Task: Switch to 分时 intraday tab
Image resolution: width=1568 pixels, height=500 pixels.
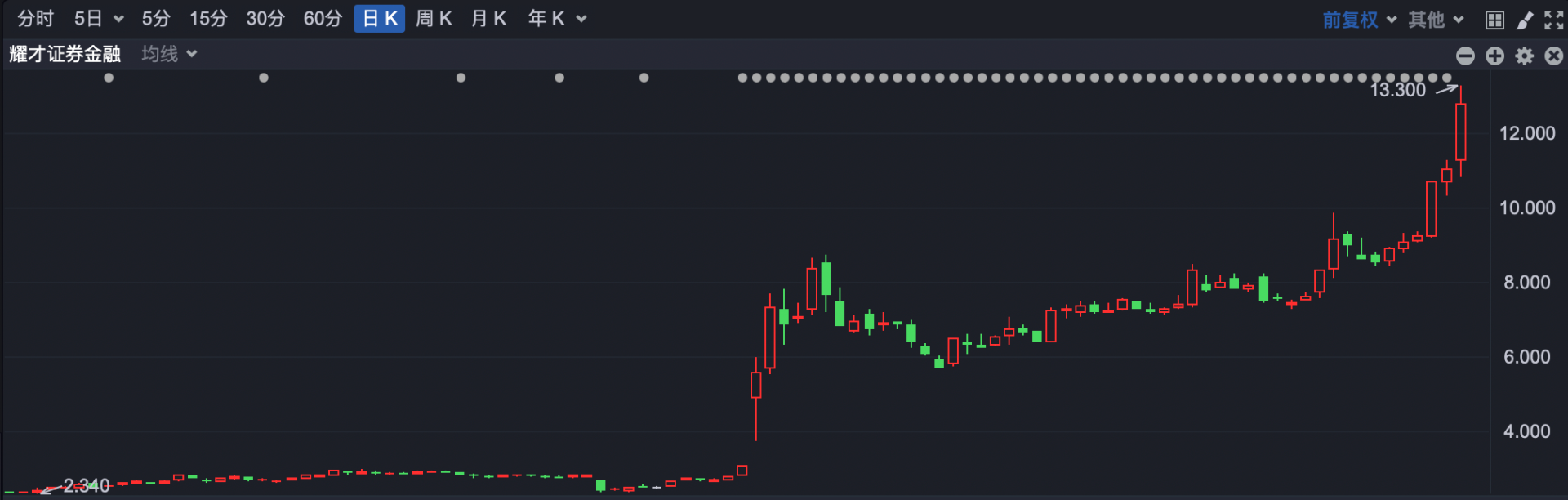Action: [x=35, y=19]
